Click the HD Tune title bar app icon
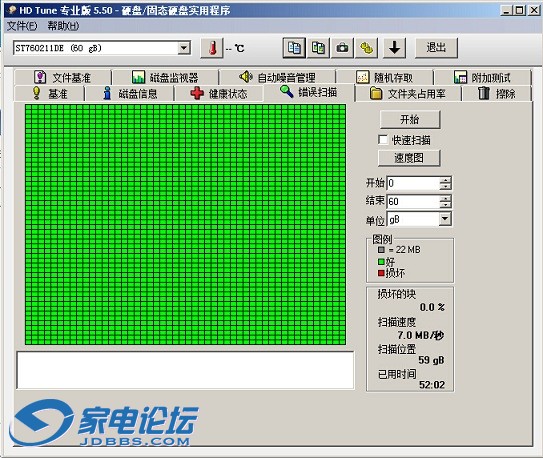 coord(12,10)
